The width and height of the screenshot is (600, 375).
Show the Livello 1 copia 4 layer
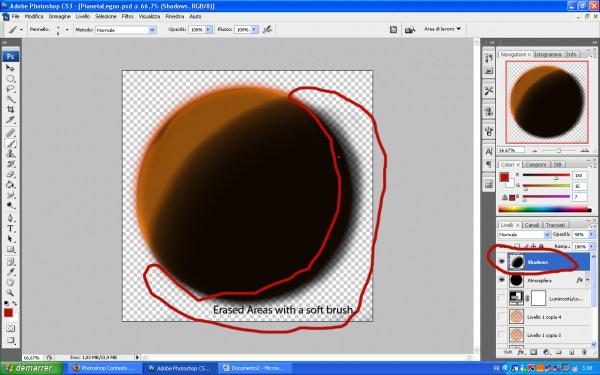click(x=502, y=316)
